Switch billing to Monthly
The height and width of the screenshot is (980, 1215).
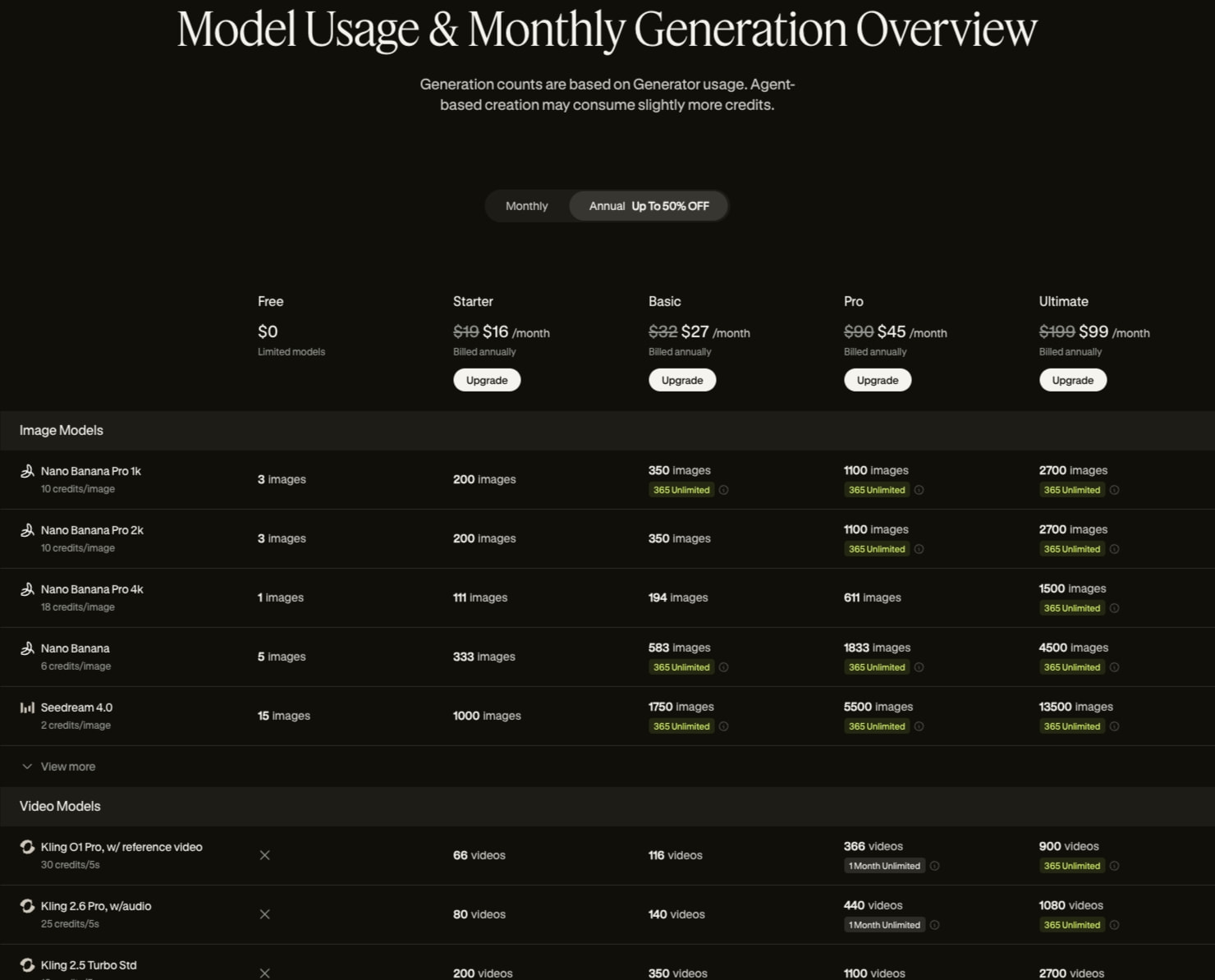point(526,206)
